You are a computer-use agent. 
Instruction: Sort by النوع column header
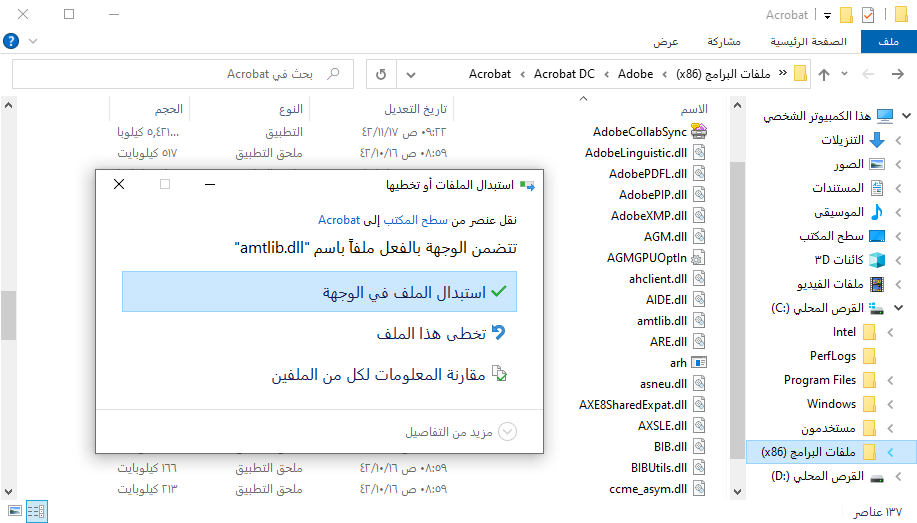(x=290, y=109)
